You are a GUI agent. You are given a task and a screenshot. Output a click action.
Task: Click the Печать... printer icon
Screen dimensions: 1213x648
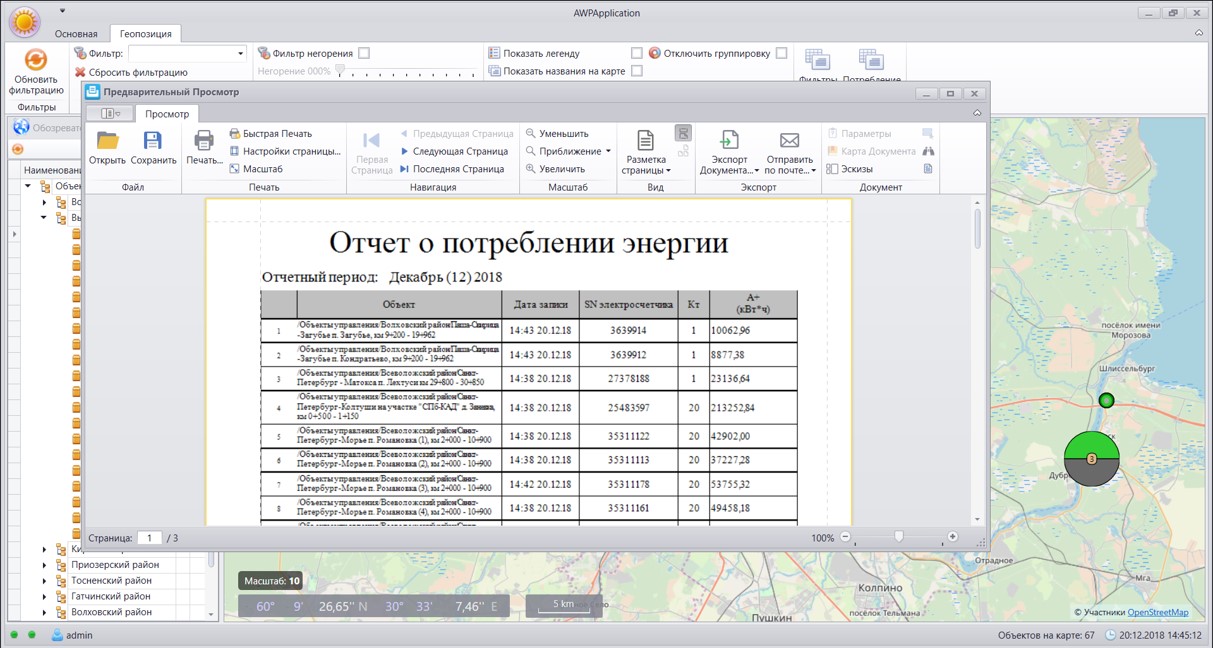click(x=204, y=141)
